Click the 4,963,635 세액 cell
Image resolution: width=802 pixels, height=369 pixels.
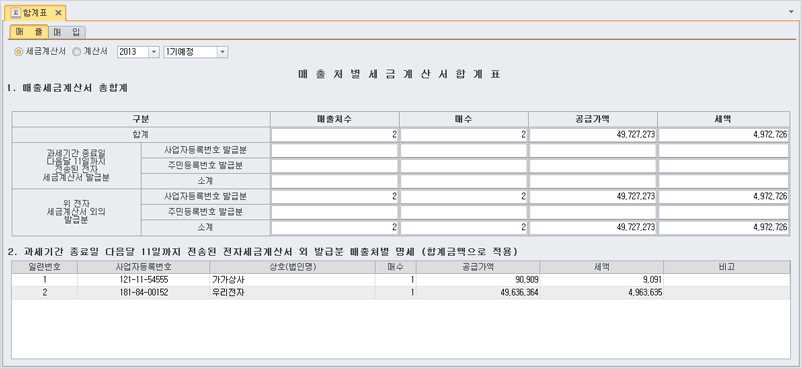[602, 293]
